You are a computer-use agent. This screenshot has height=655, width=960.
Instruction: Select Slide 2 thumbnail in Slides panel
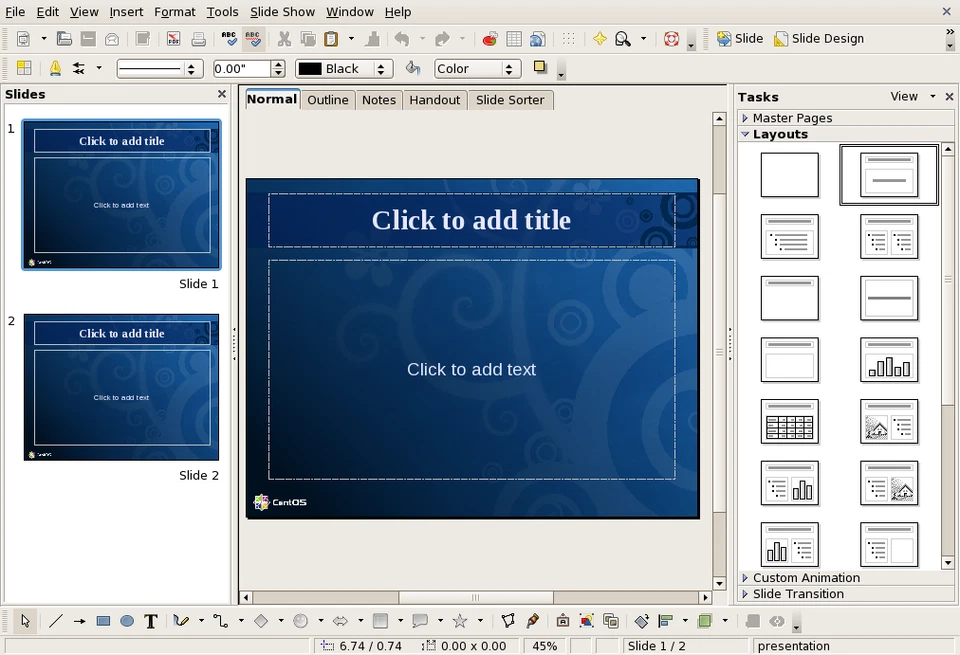[x=121, y=387]
